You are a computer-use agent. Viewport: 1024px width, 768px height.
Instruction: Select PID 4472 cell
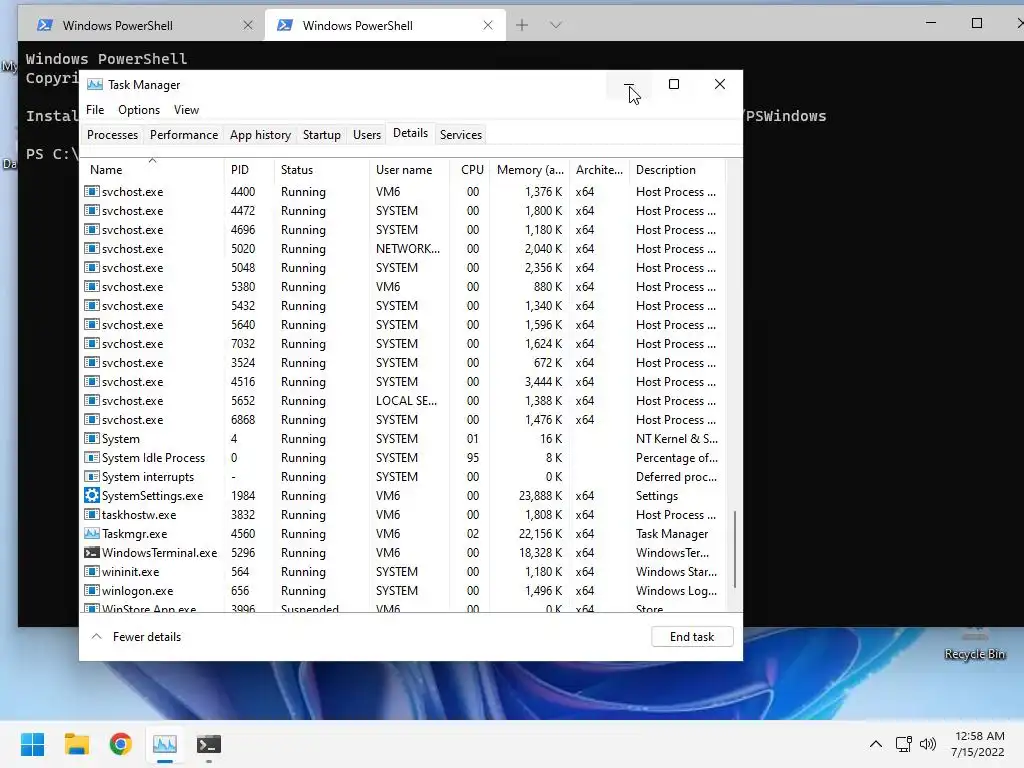click(x=242, y=211)
